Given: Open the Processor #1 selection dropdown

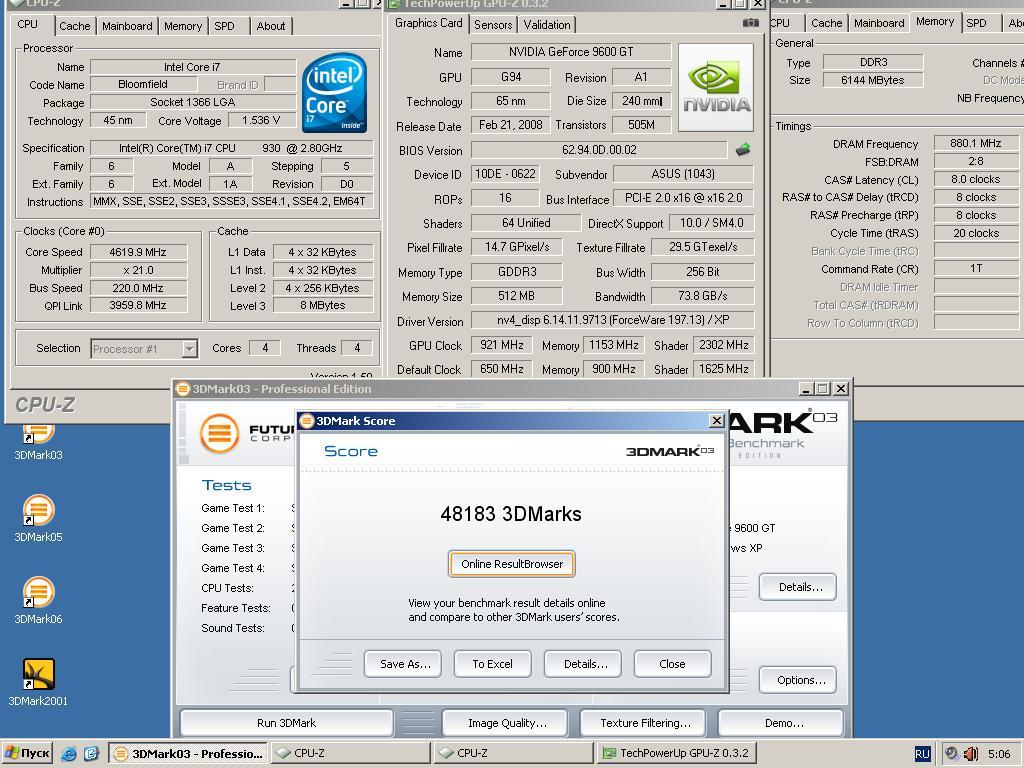Looking at the screenshot, I should pyautogui.click(x=189, y=349).
